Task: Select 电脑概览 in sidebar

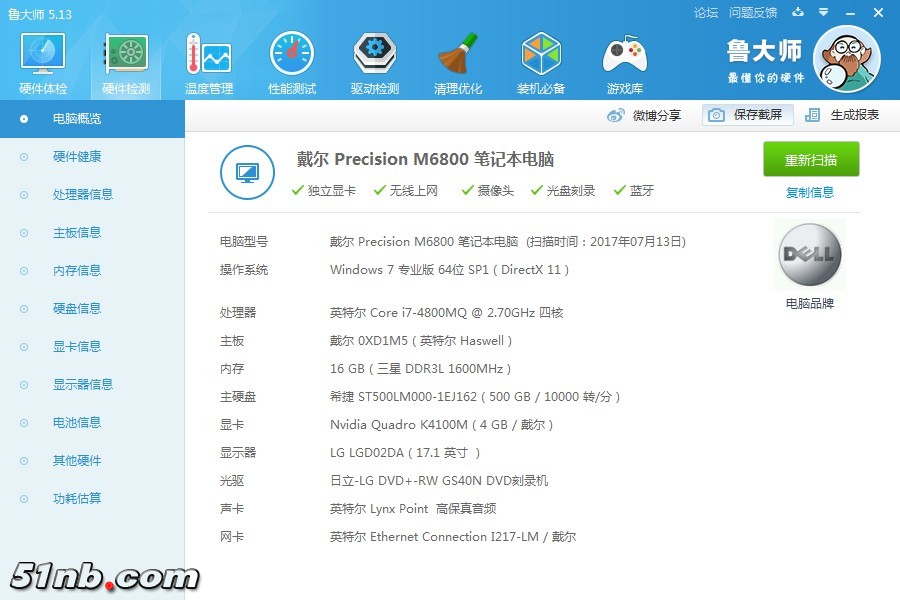Action: [x=92, y=119]
